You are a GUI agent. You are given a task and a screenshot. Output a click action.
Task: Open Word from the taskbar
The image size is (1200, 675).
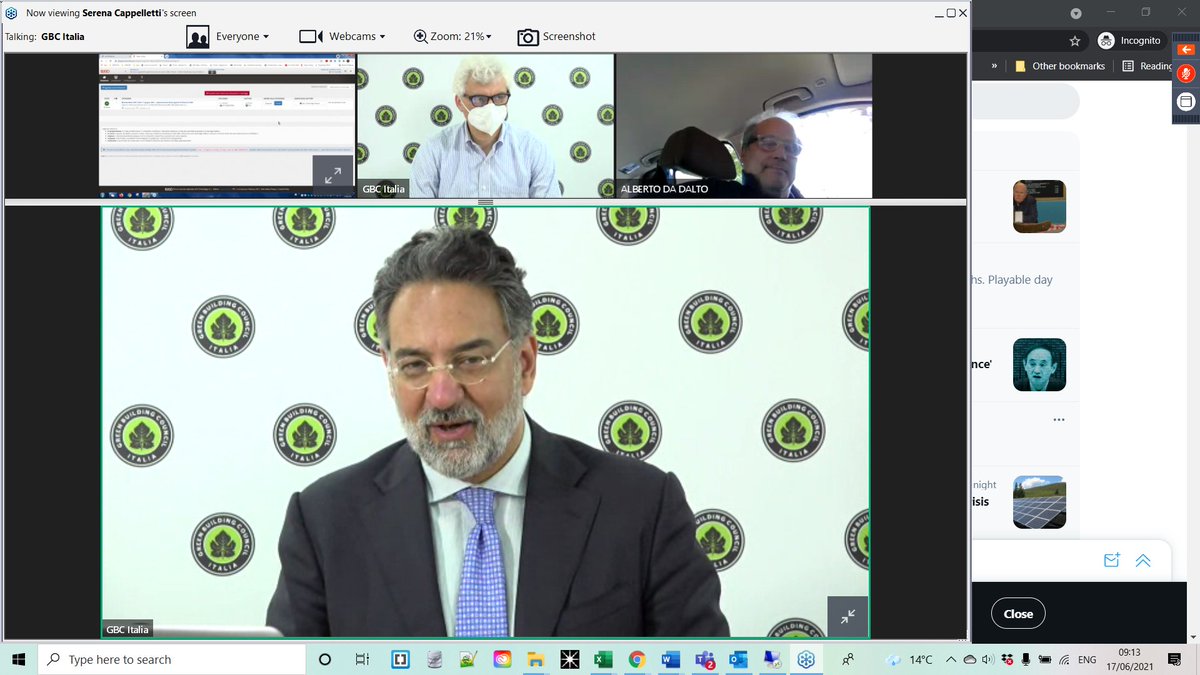tap(671, 659)
